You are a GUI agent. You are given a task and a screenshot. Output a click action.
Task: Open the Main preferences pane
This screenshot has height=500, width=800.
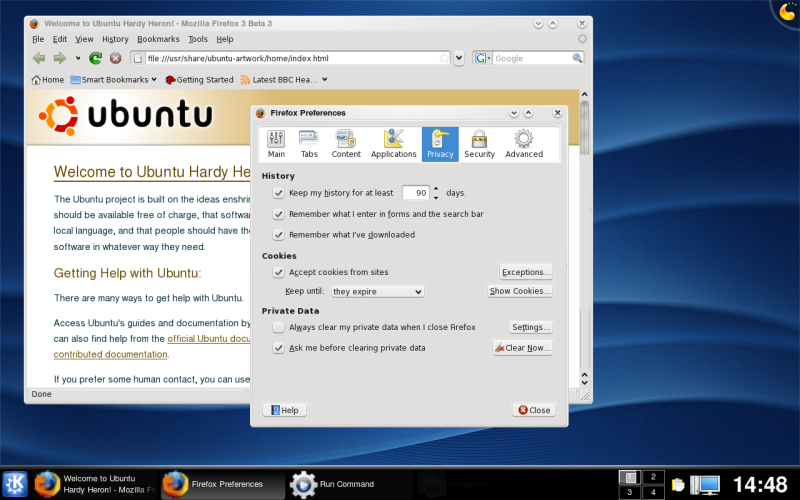tap(276, 144)
